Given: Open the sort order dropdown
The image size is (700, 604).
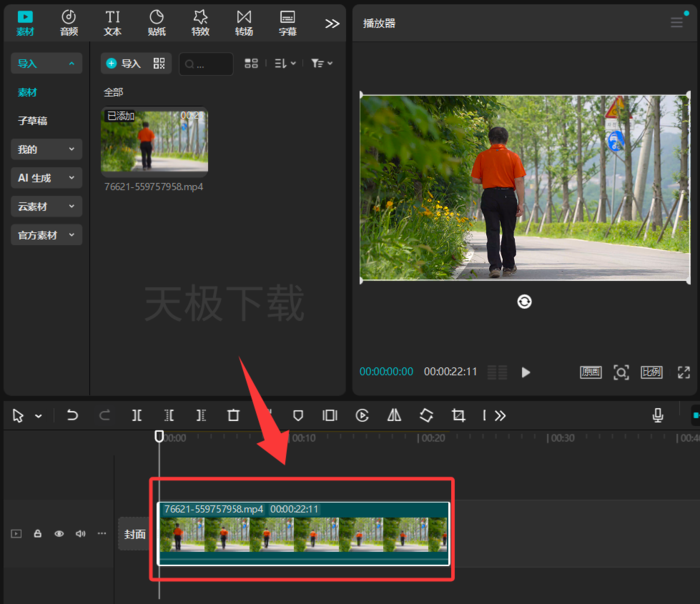Looking at the screenshot, I should click(285, 63).
